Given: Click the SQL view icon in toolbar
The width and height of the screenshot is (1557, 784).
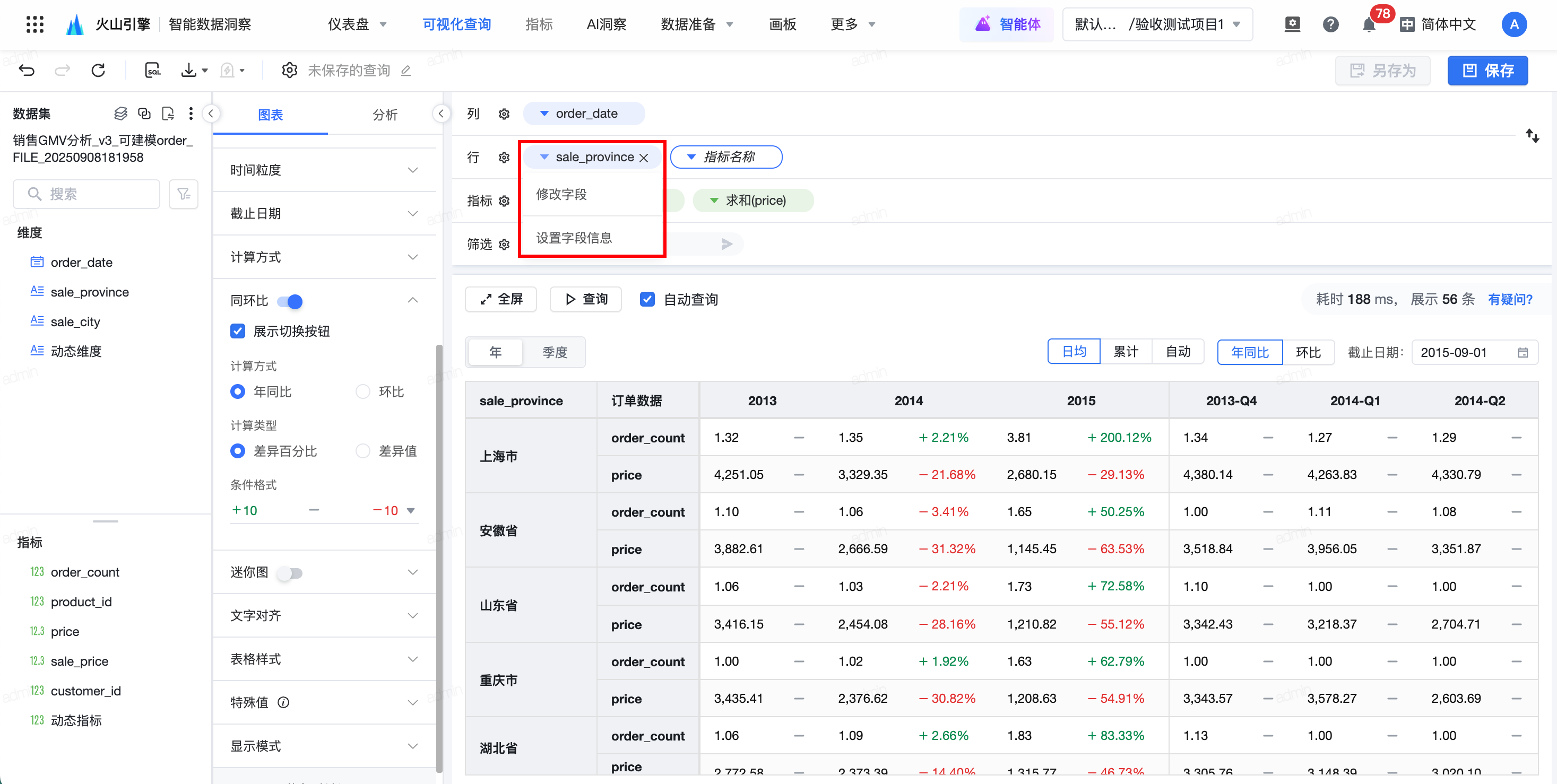Looking at the screenshot, I should [152, 71].
